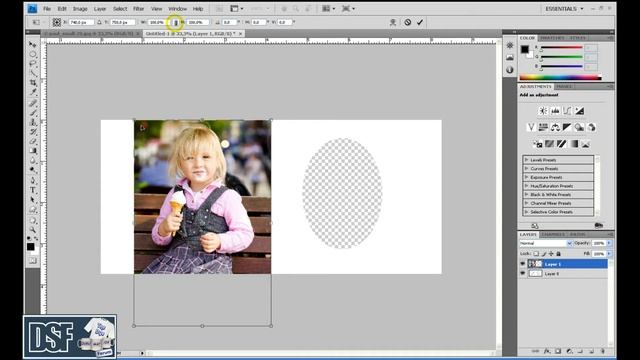Expand Channel Mixer Presets

(x=527, y=203)
